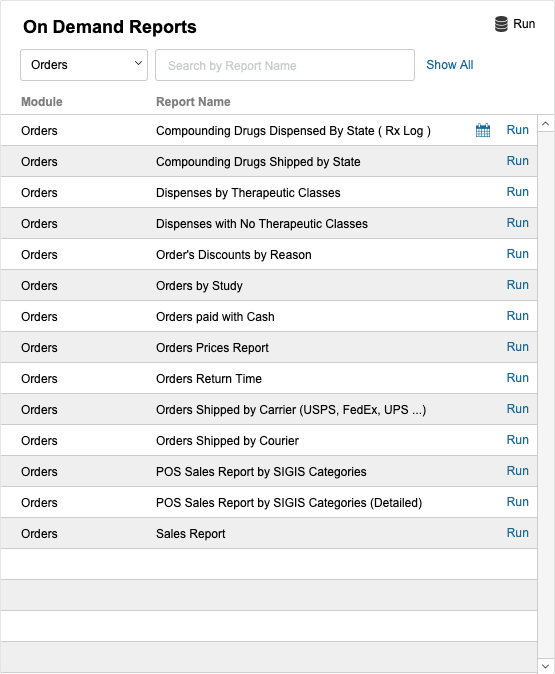The height and width of the screenshot is (674, 555).
Task: Run Order's Discounts by Reason report
Action: pyautogui.click(x=518, y=254)
